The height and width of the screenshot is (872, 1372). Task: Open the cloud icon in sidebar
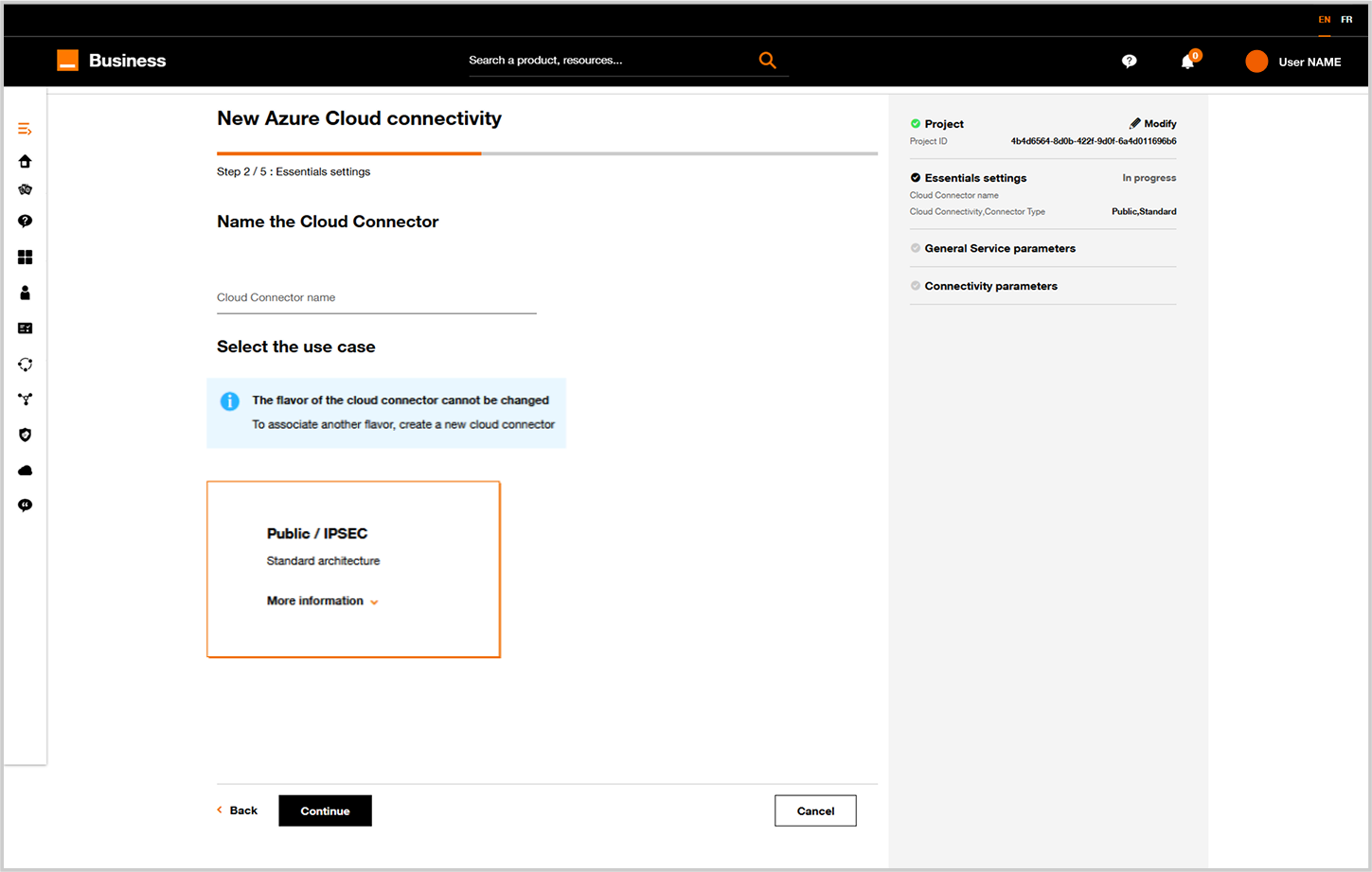tap(25, 471)
